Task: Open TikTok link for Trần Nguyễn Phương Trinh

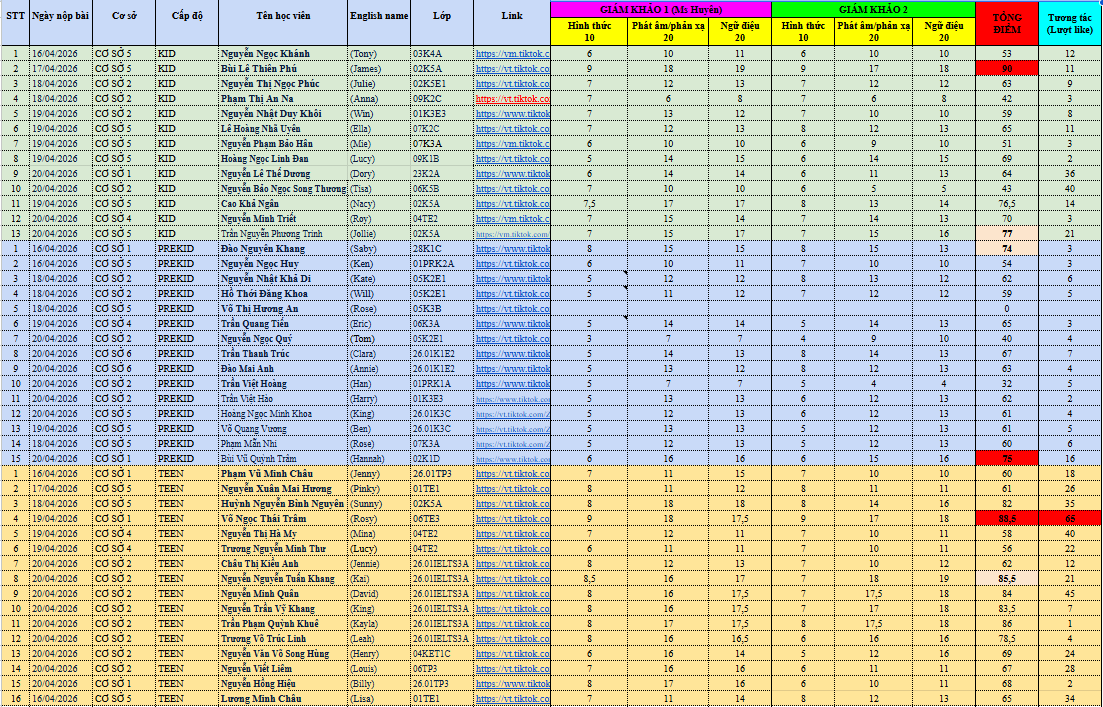Action: (512, 233)
